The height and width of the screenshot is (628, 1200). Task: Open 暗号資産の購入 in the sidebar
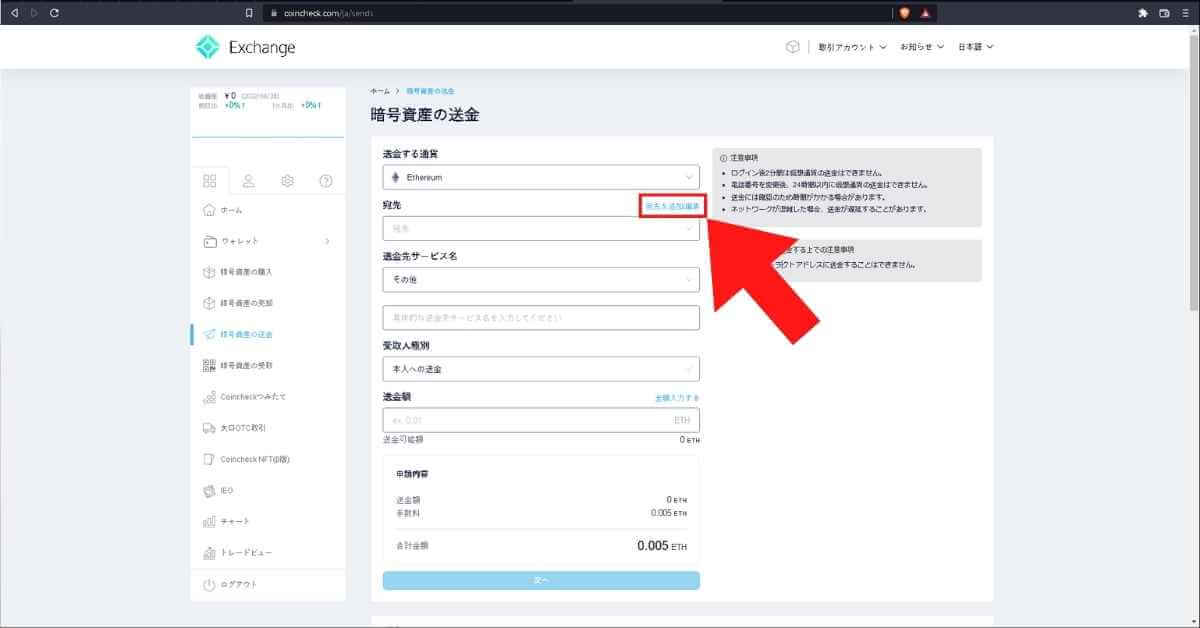coord(267,272)
